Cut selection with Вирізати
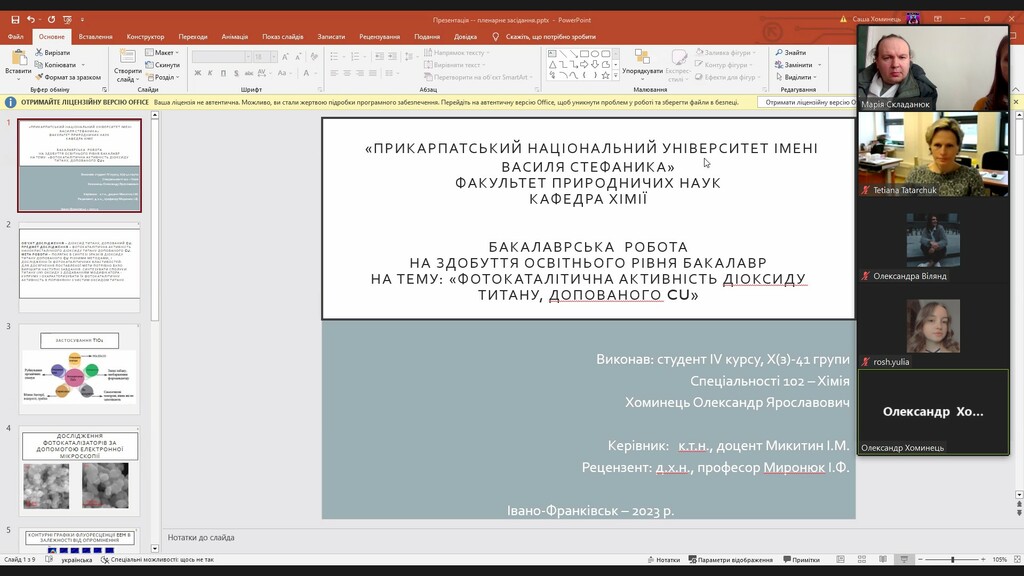Screen dimensions: 1024x576 click(x=53, y=52)
